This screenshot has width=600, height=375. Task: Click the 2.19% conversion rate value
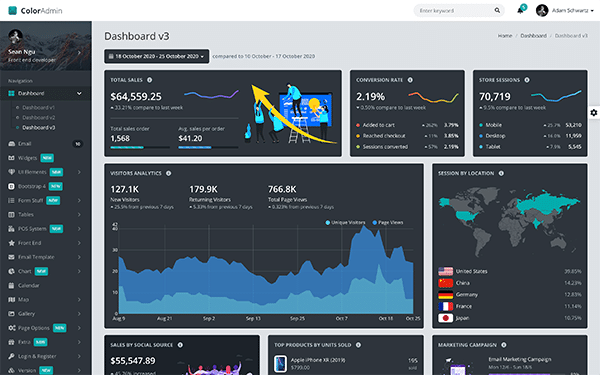click(x=370, y=96)
